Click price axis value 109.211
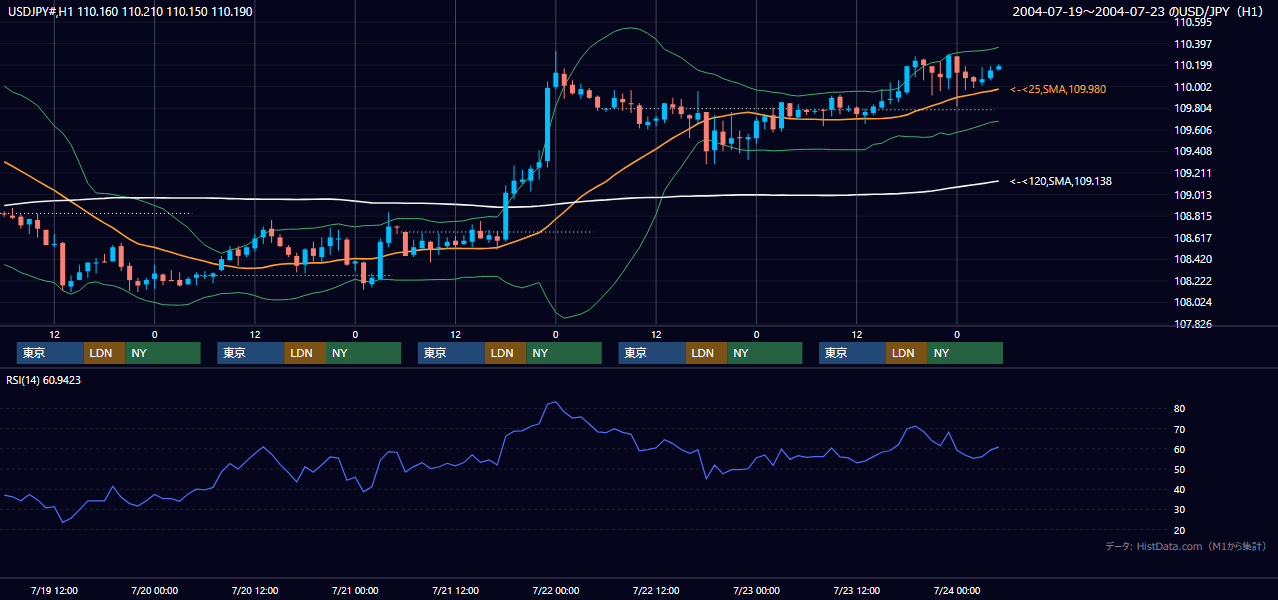Screen dimensions: 1278x600 tap(1193, 173)
